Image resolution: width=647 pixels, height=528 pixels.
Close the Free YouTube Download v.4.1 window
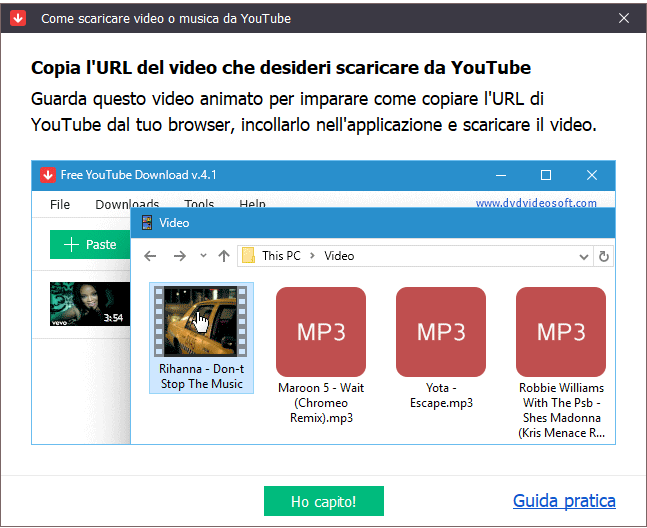pyautogui.click(x=592, y=175)
